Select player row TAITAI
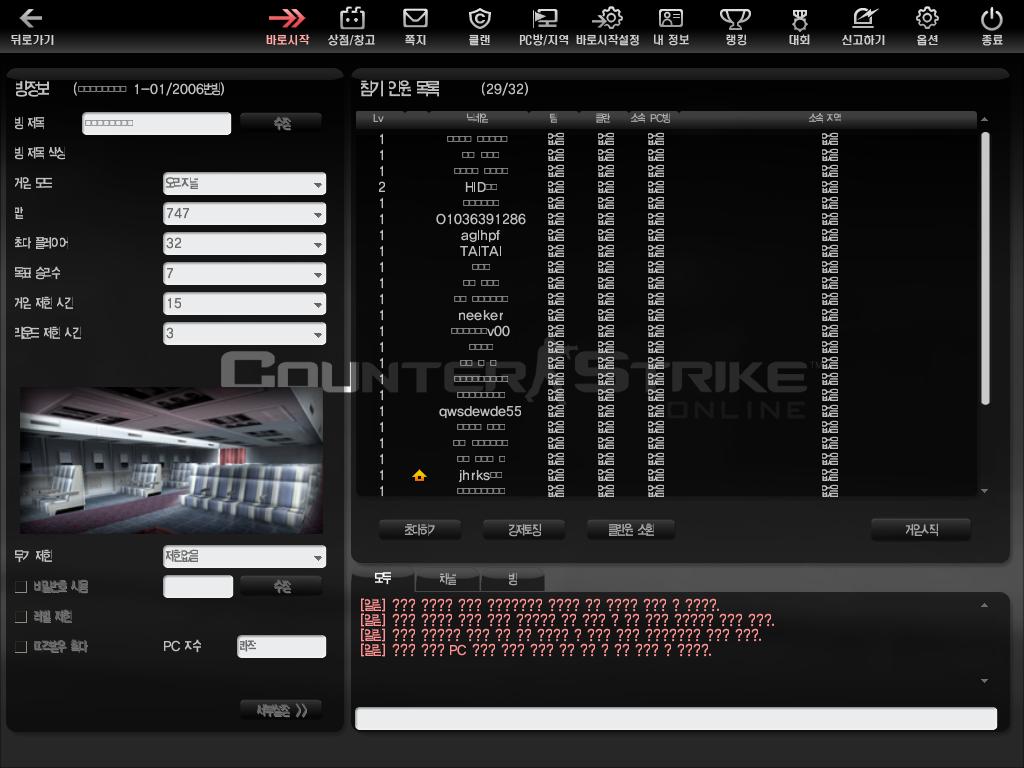Screen dimensions: 1024x768 tap(666, 251)
